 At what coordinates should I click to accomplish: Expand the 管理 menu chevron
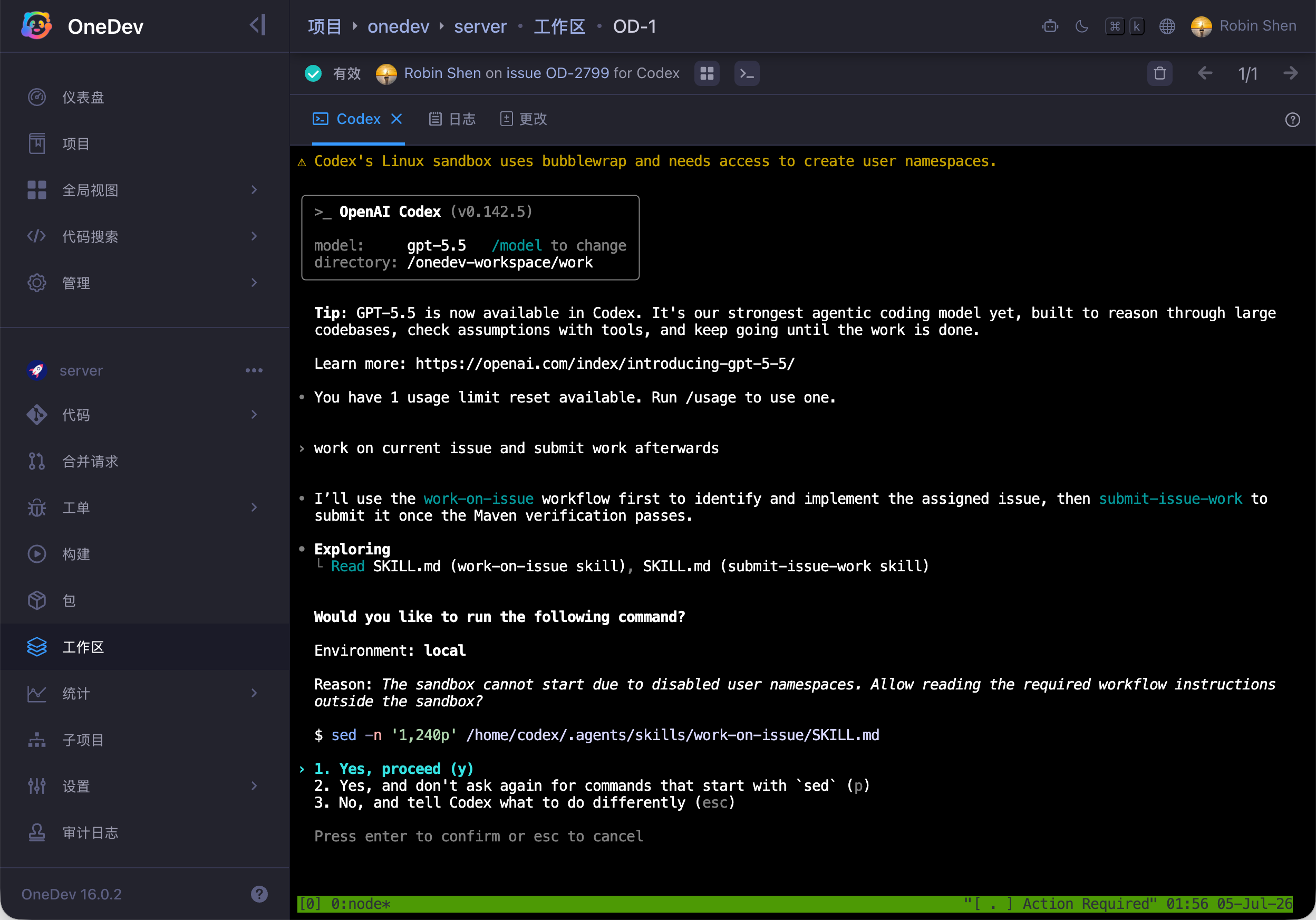(254, 283)
